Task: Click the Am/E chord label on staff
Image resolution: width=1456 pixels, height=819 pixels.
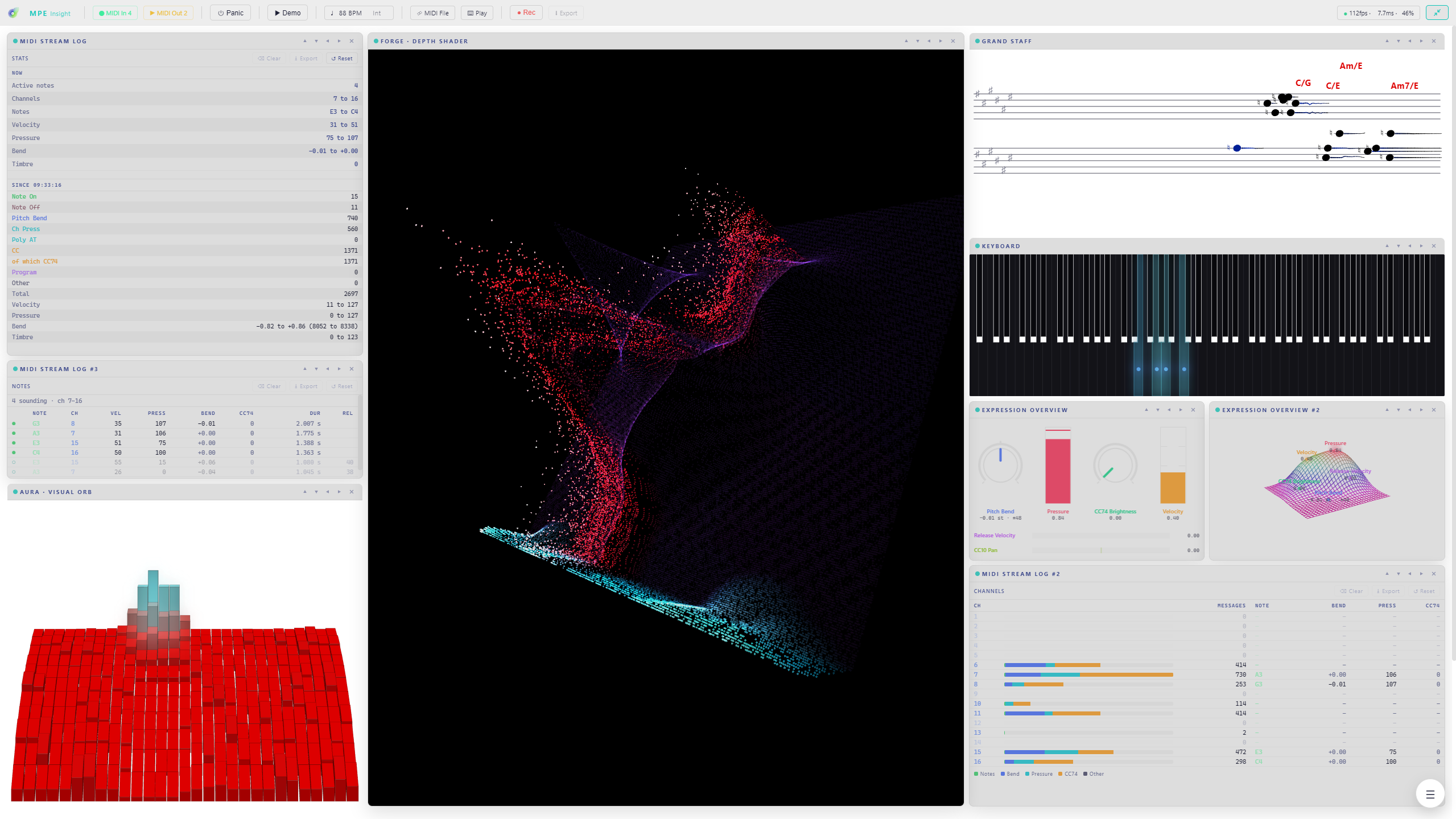Action: coord(1351,66)
